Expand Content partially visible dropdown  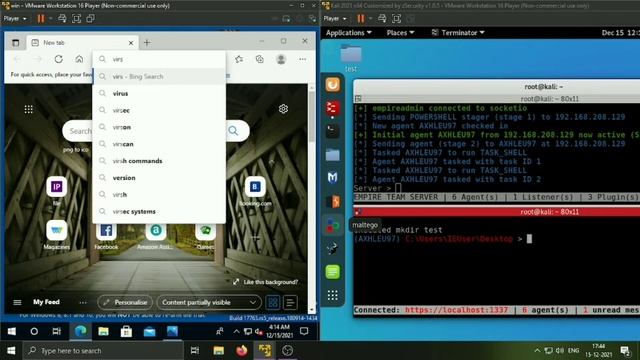[x=209, y=302]
